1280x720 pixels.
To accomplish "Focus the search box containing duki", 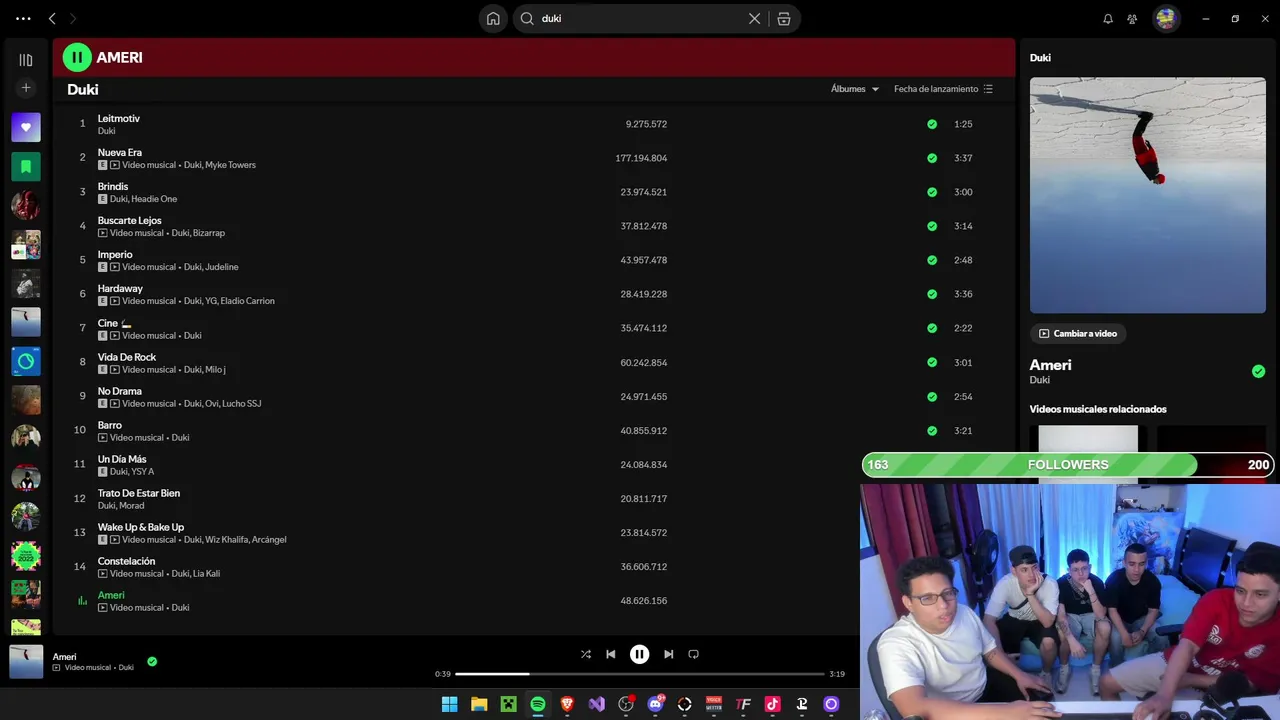I will pos(640,18).
